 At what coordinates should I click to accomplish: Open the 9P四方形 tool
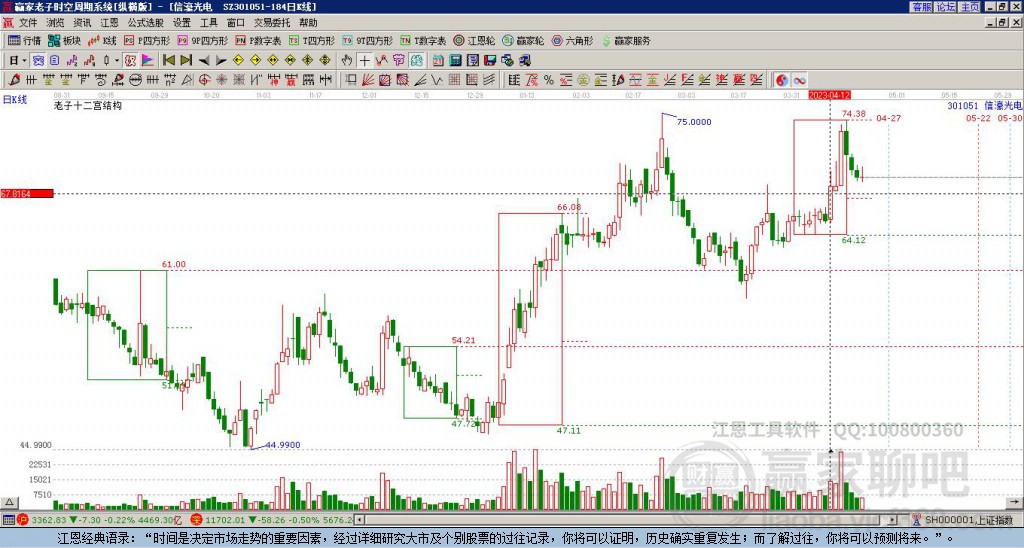[x=202, y=40]
